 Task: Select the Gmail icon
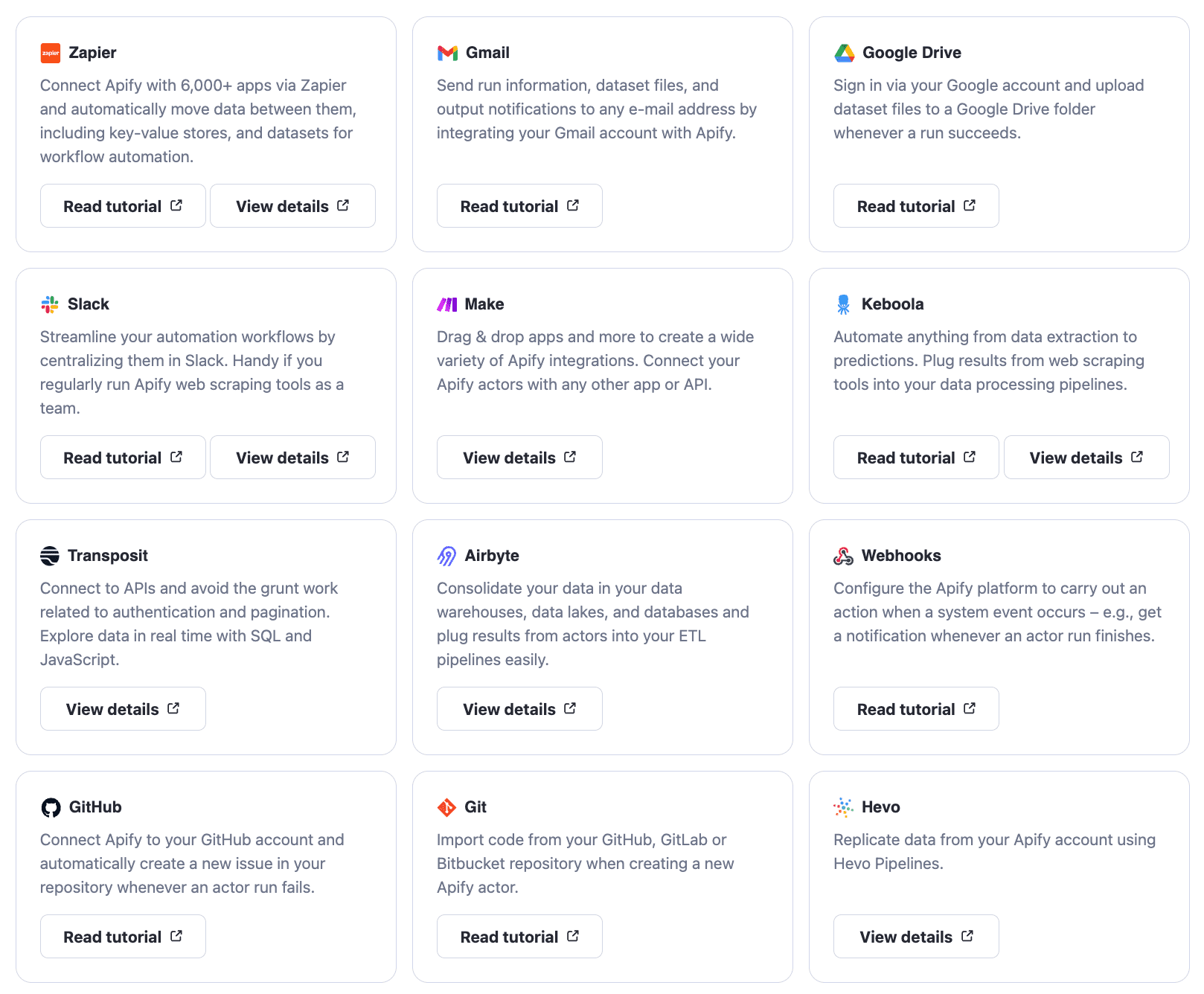point(446,52)
